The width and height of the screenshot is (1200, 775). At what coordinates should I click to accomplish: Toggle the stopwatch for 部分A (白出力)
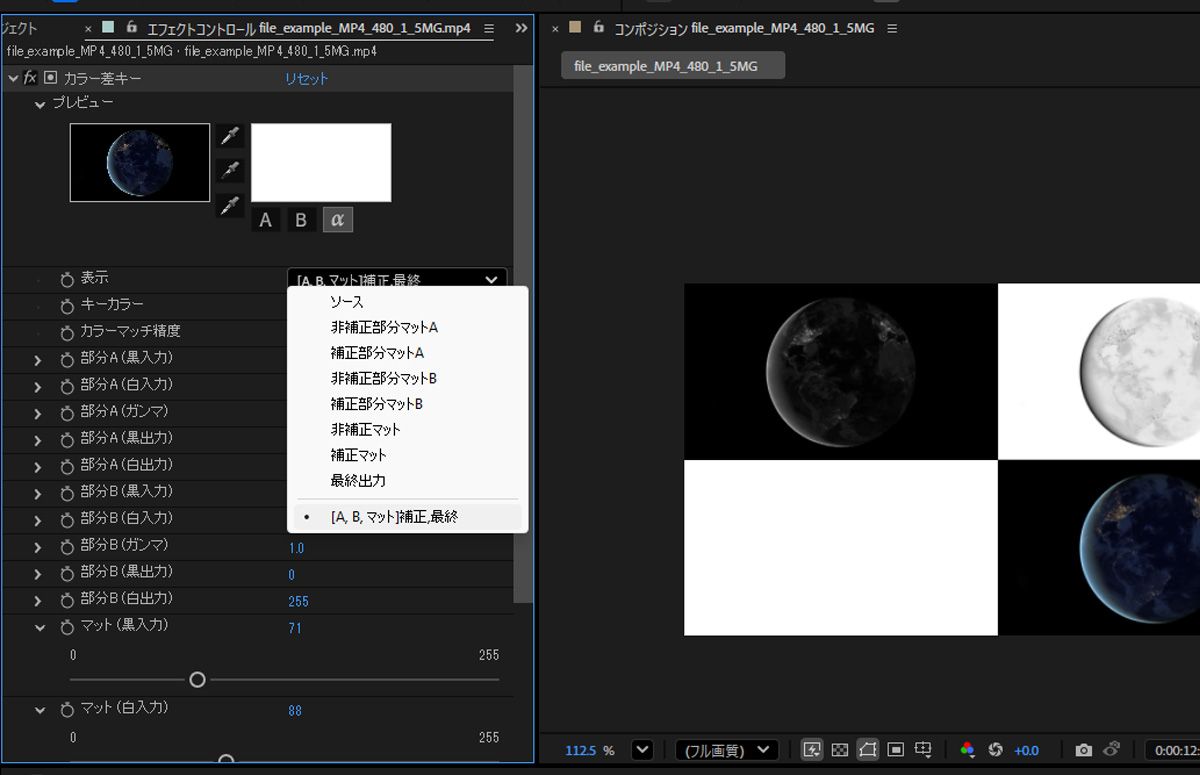[67, 466]
